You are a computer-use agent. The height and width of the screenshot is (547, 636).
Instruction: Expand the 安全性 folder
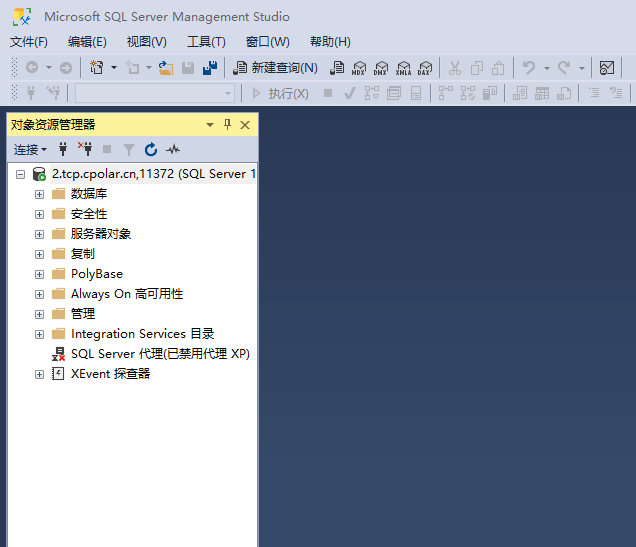coord(39,214)
